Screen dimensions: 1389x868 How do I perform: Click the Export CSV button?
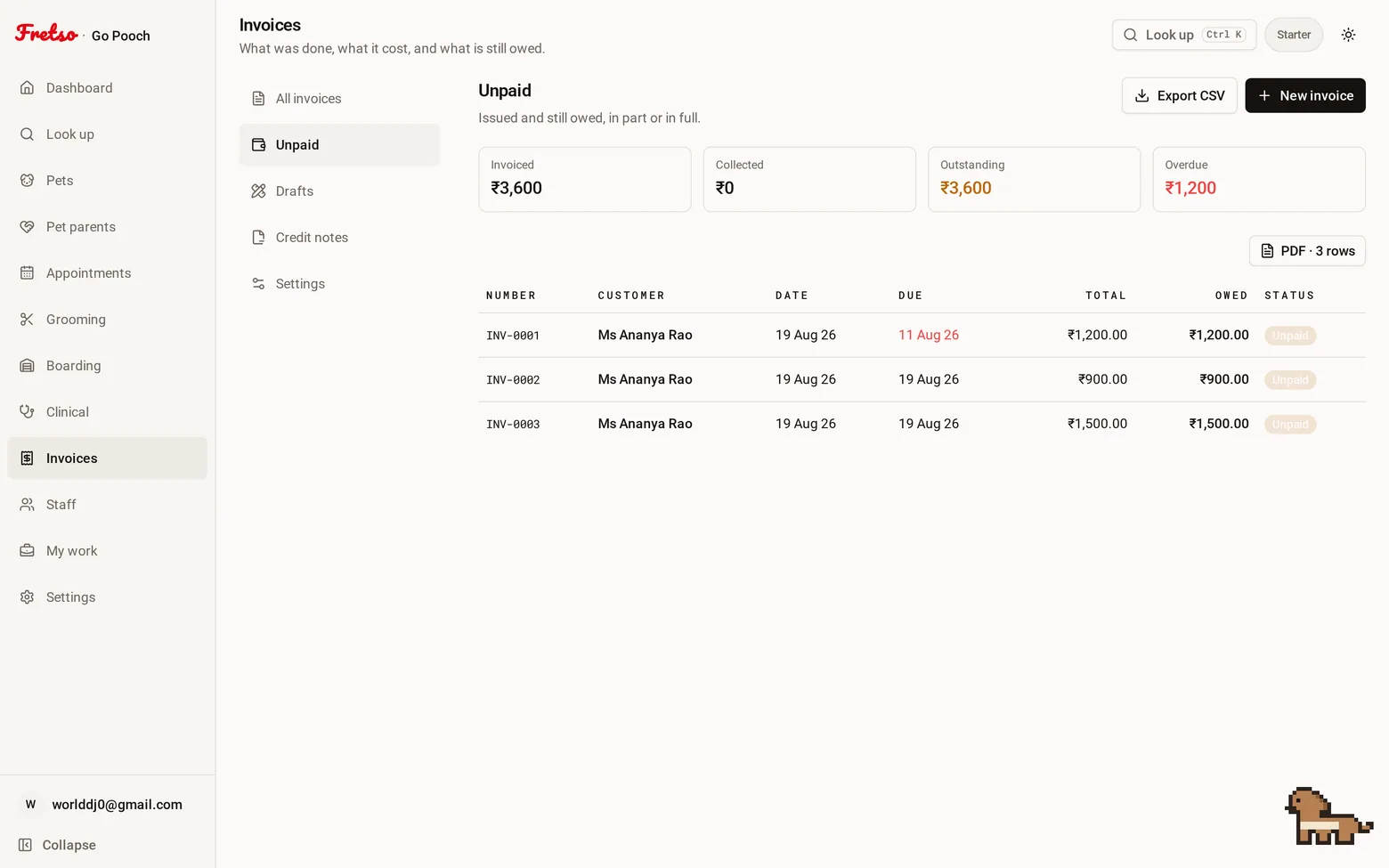[x=1180, y=95]
